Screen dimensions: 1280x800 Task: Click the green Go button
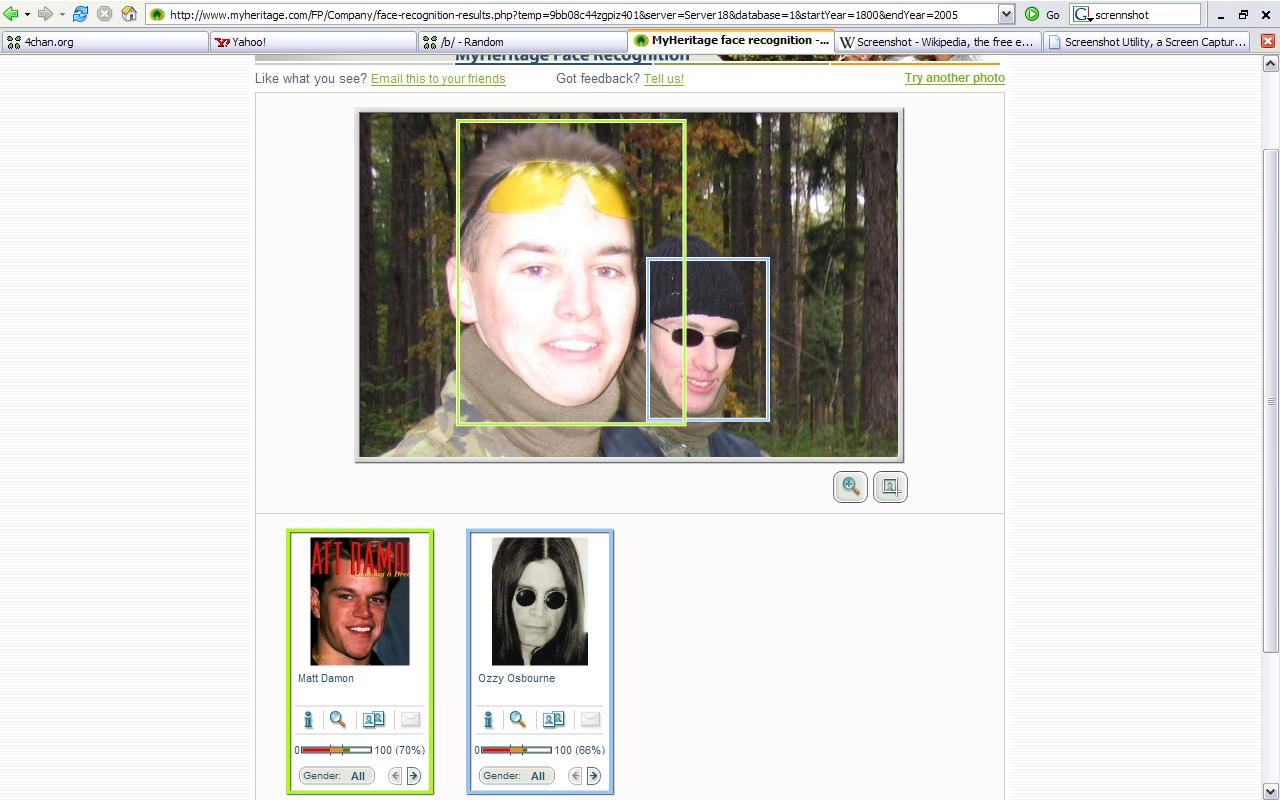tap(1042, 14)
